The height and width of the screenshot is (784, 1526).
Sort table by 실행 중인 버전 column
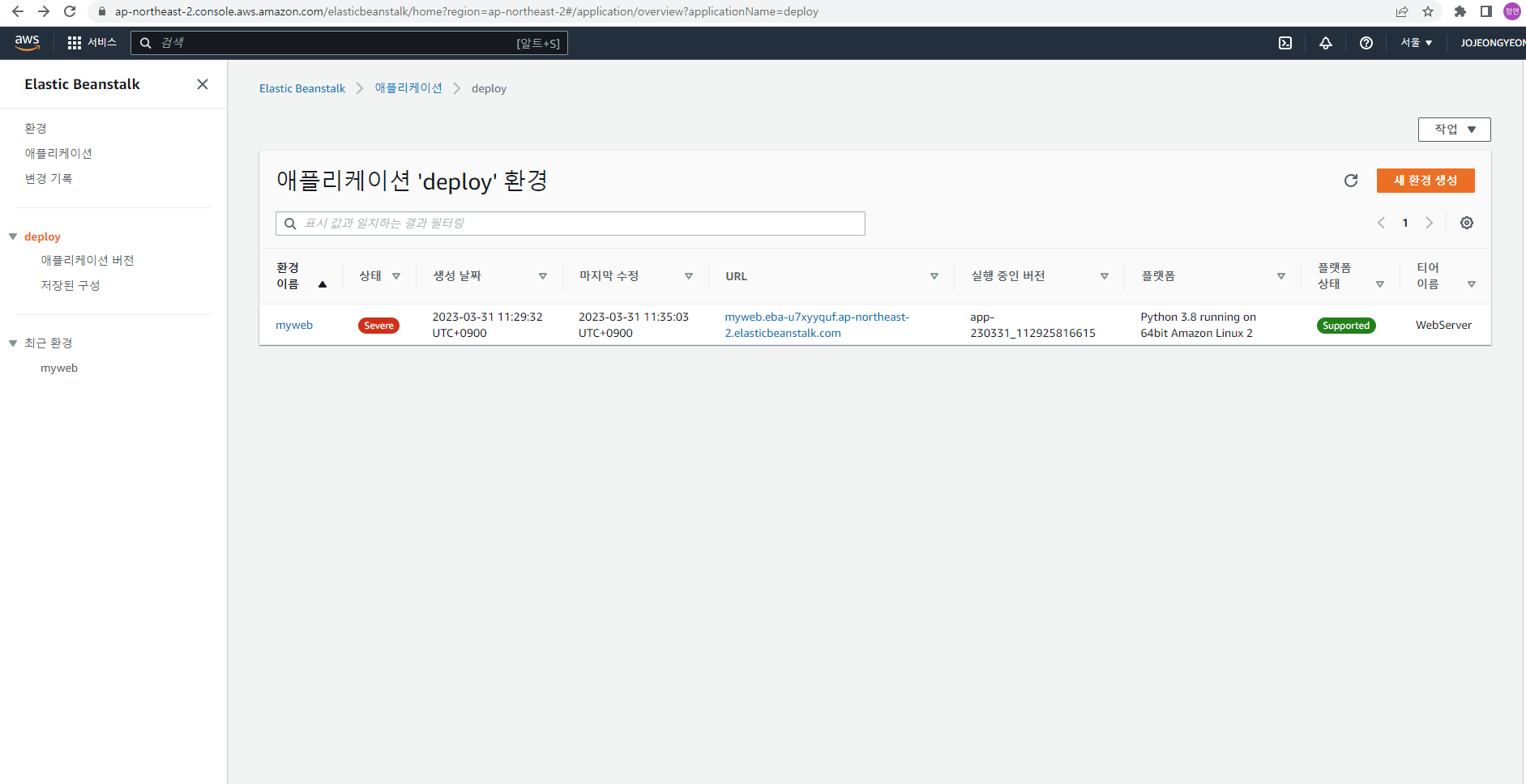[1105, 276]
